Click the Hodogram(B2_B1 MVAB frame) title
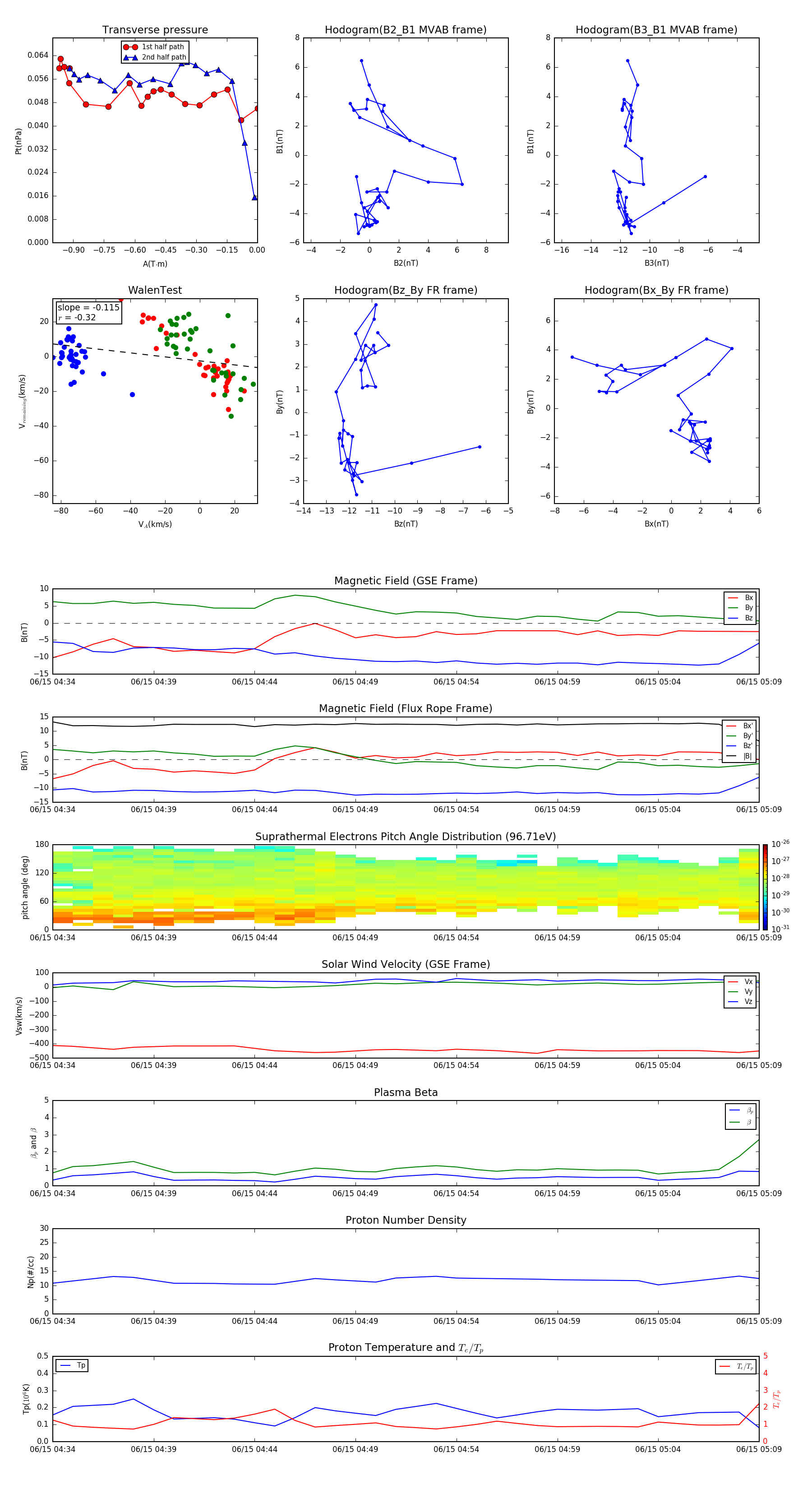Screen dimensions: 812x1489 click(x=405, y=30)
